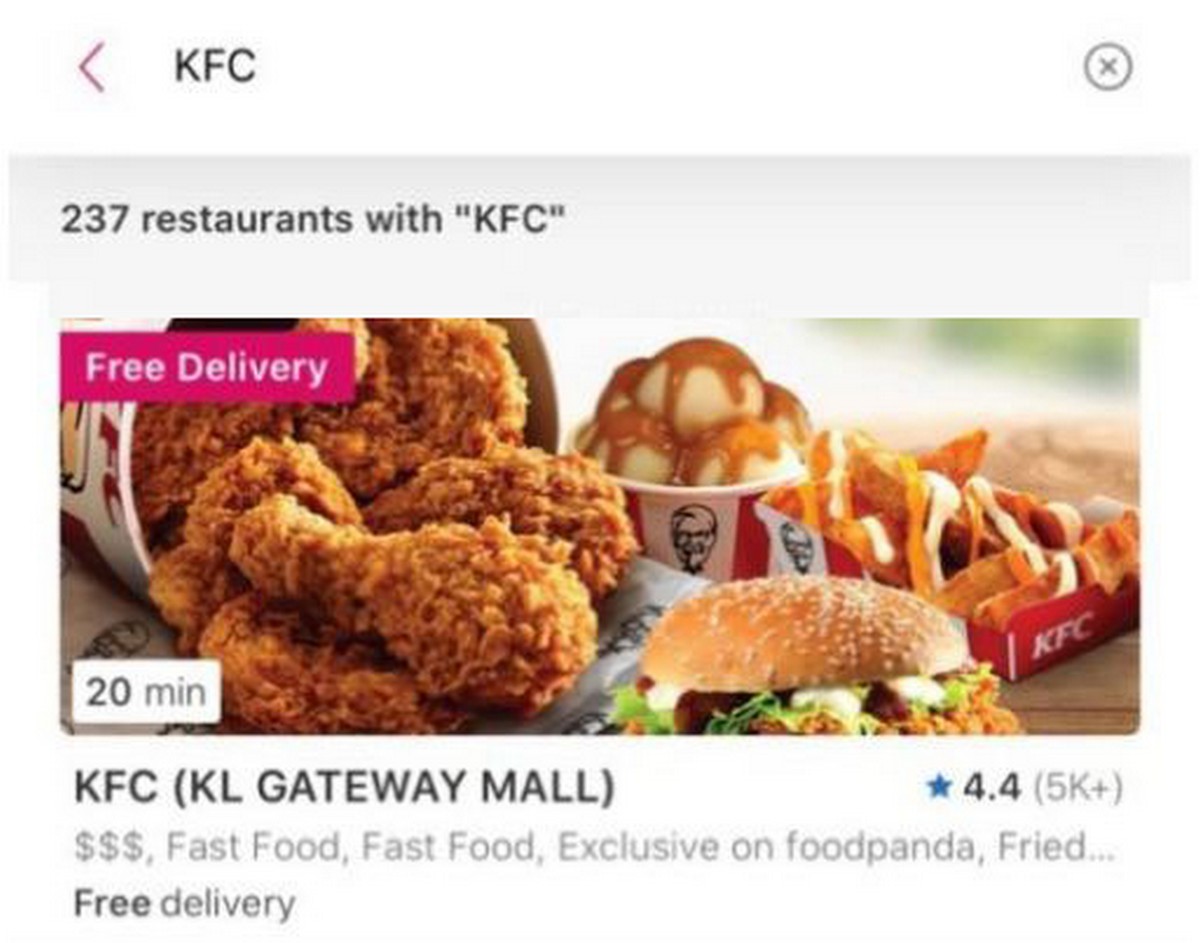1200x943 pixels.
Task: Clear the search with the X icon
Action: tap(1108, 68)
